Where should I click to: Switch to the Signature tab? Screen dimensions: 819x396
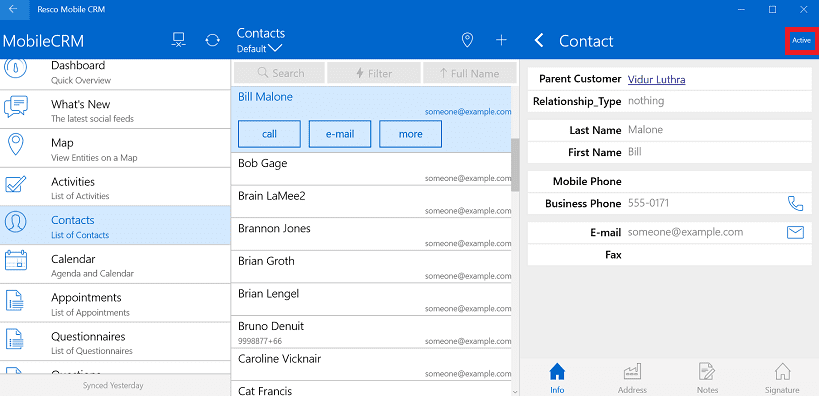pyautogui.click(x=782, y=378)
